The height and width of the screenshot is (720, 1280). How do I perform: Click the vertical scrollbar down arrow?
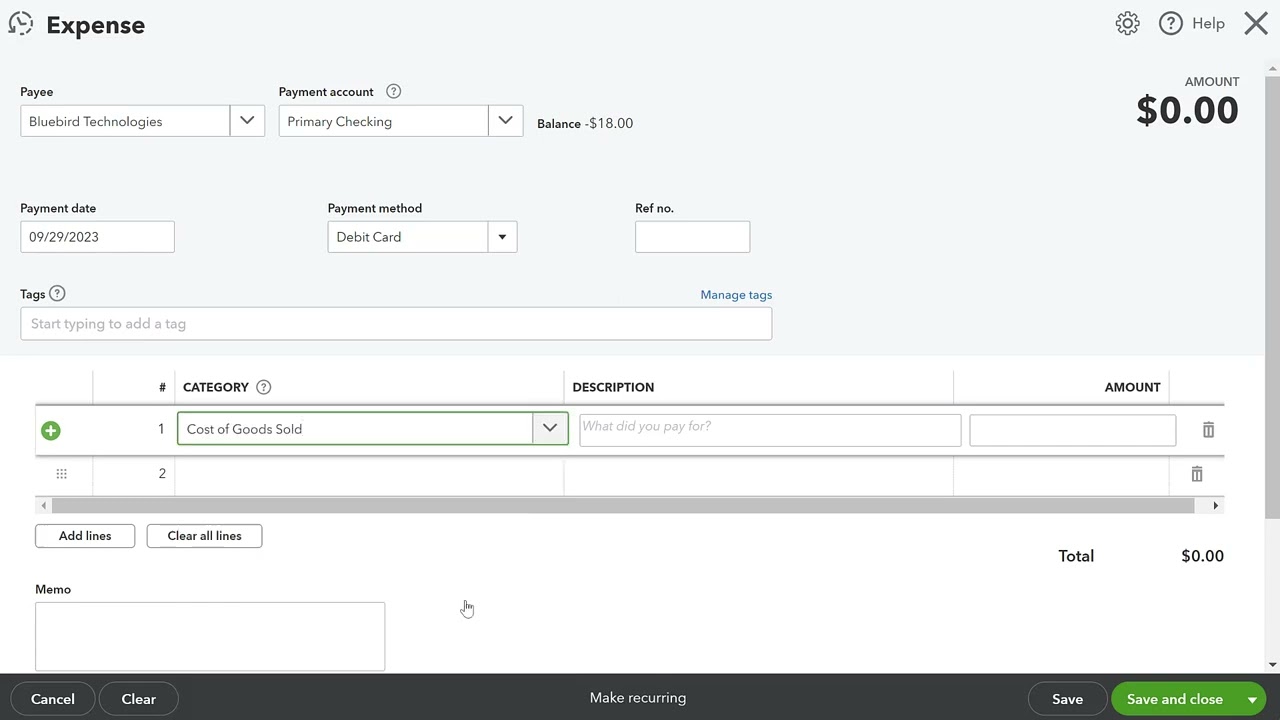coord(1272,665)
